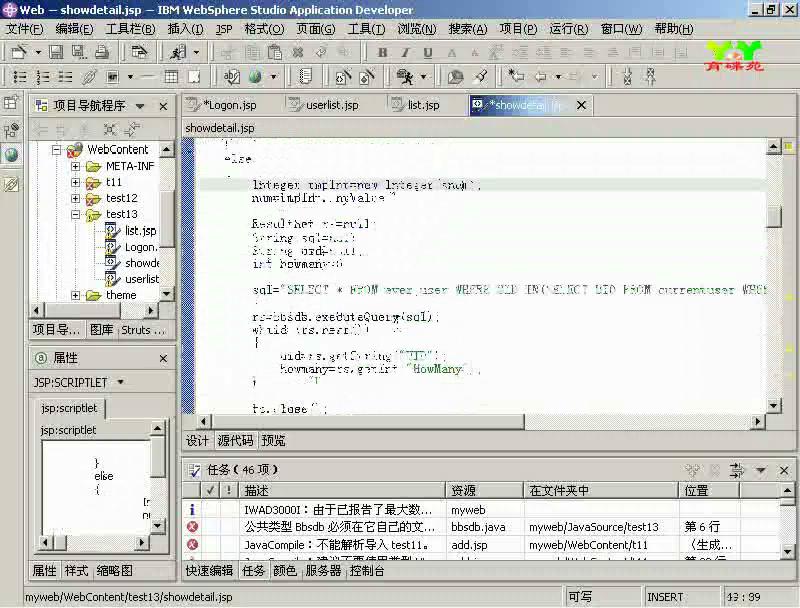This screenshot has height=608, width=800.
Task: Click the editor vertical scrollbar thumb
Action: point(774,216)
